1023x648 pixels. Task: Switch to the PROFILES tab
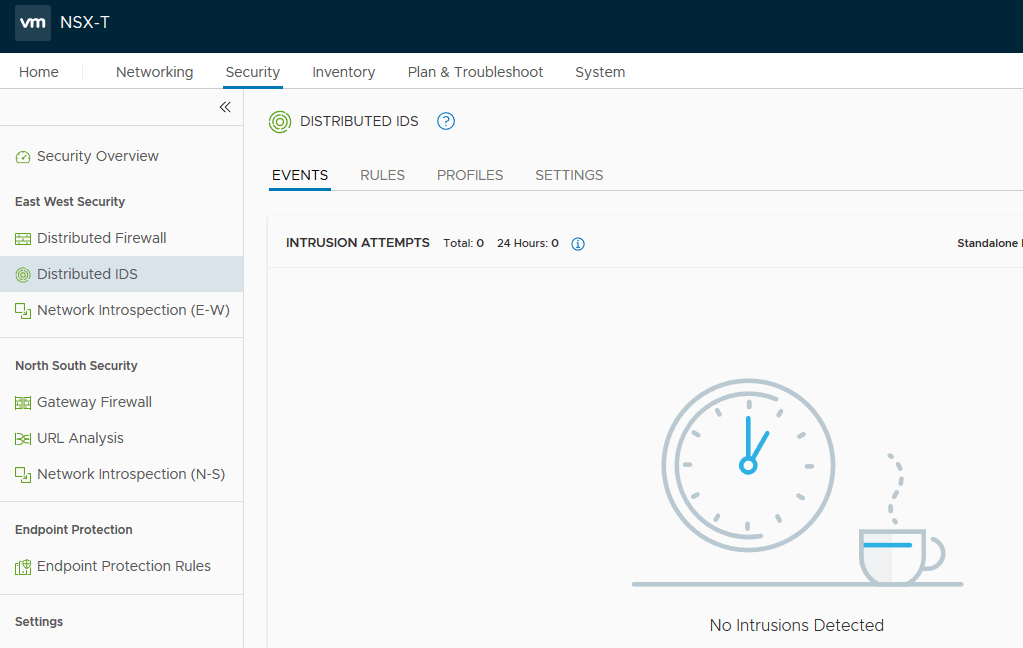point(470,175)
